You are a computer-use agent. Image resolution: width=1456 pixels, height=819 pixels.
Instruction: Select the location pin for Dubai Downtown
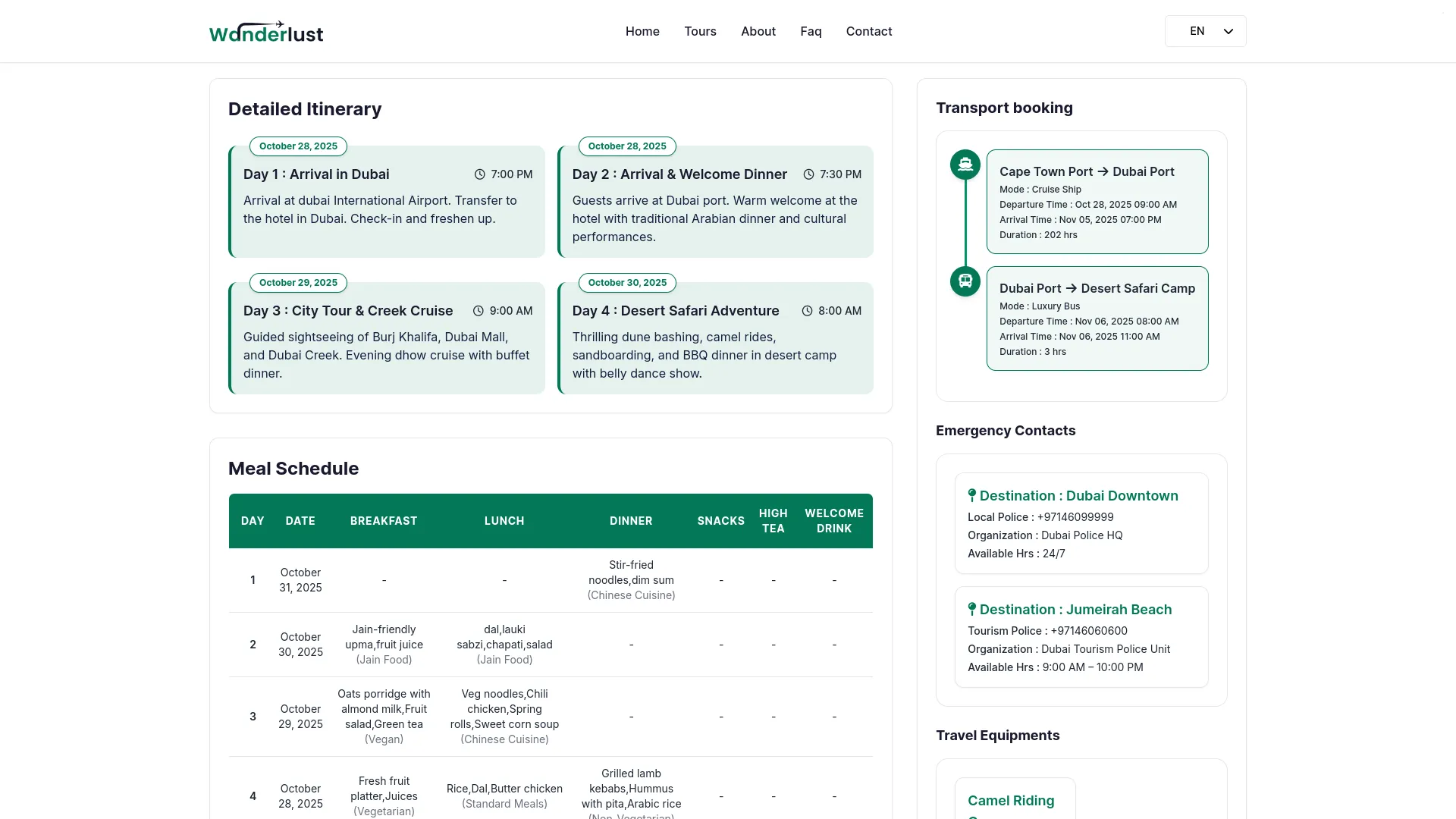[x=972, y=494]
